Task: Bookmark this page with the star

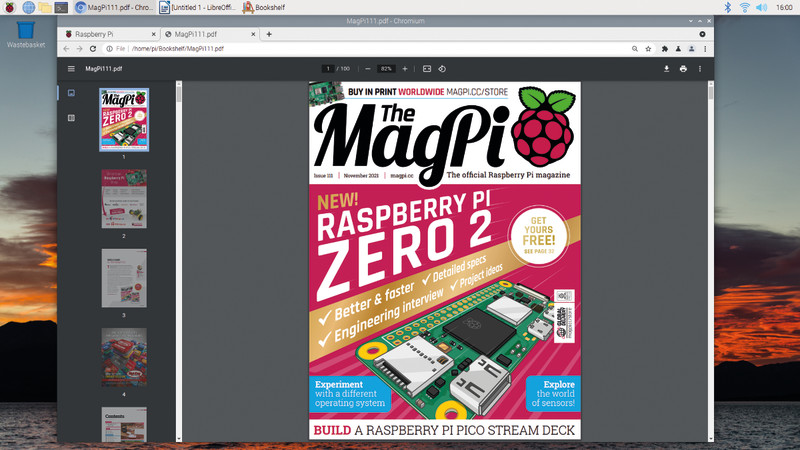Action: (x=648, y=48)
